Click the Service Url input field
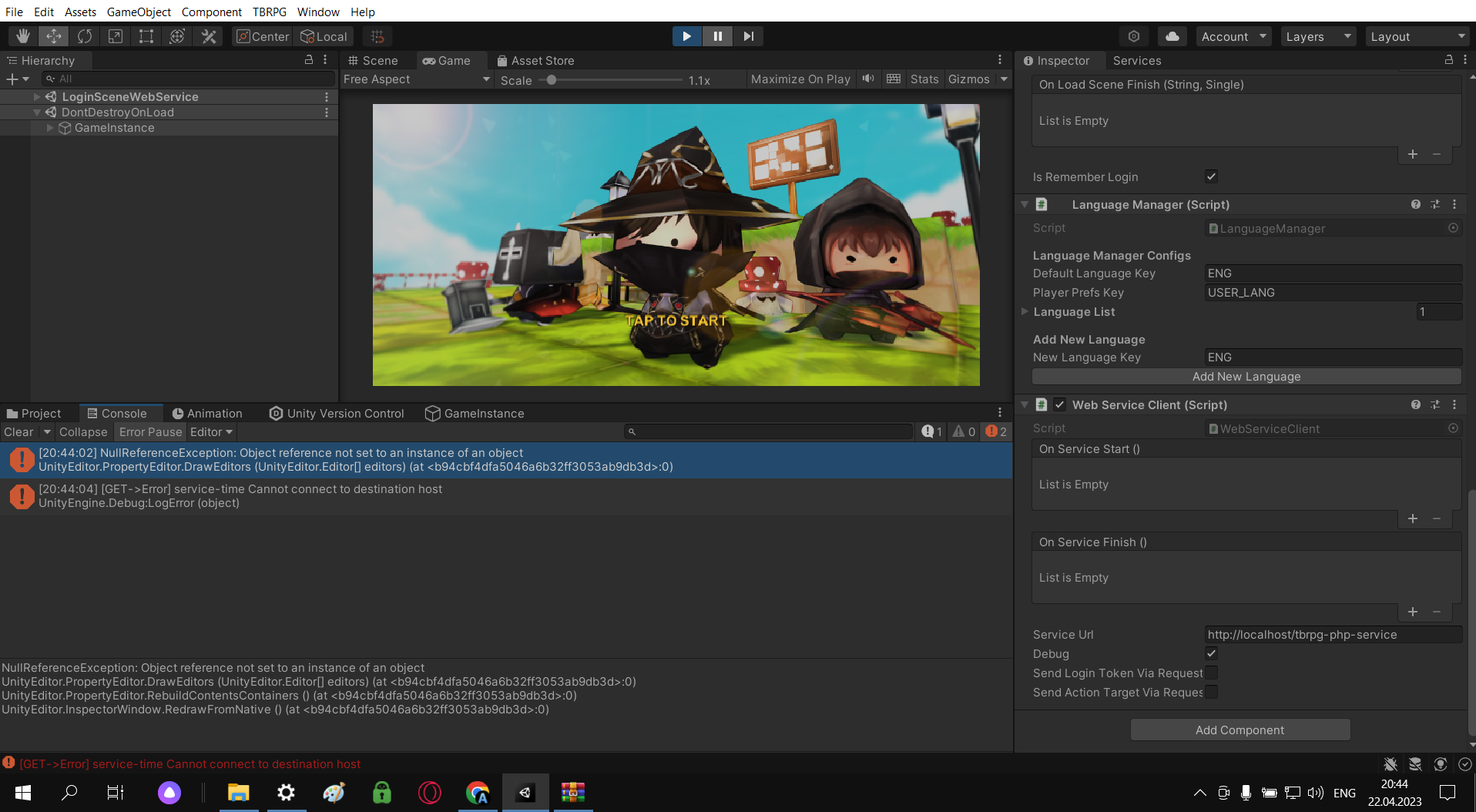The width and height of the screenshot is (1476, 812). click(x=1333, y=634)
